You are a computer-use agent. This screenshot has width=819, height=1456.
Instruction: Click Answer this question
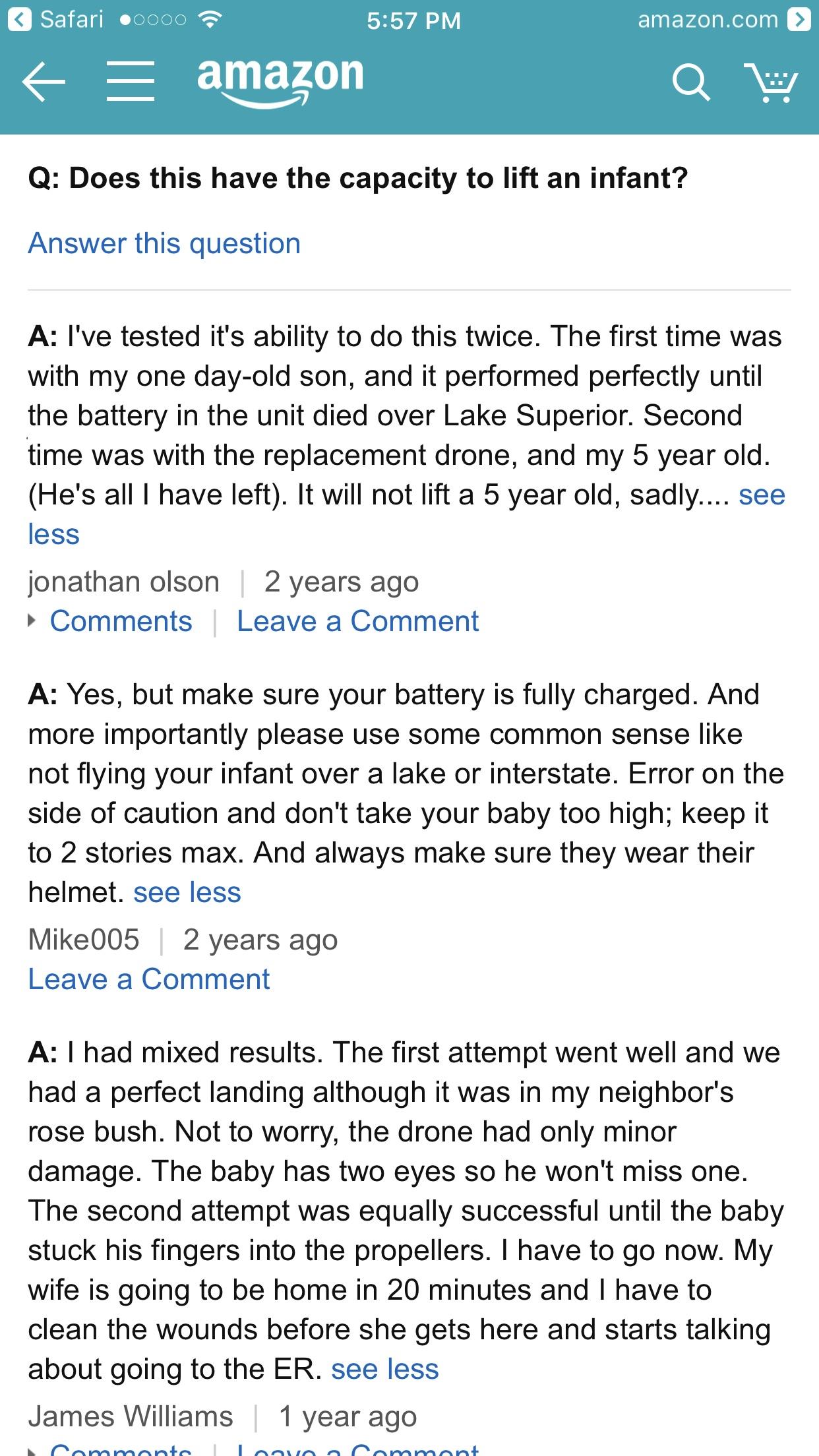(x=164, y=243)
